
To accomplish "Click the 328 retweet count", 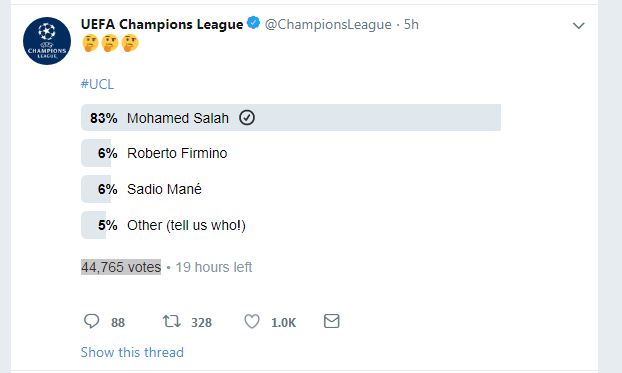I will click(x=202, y=323).
